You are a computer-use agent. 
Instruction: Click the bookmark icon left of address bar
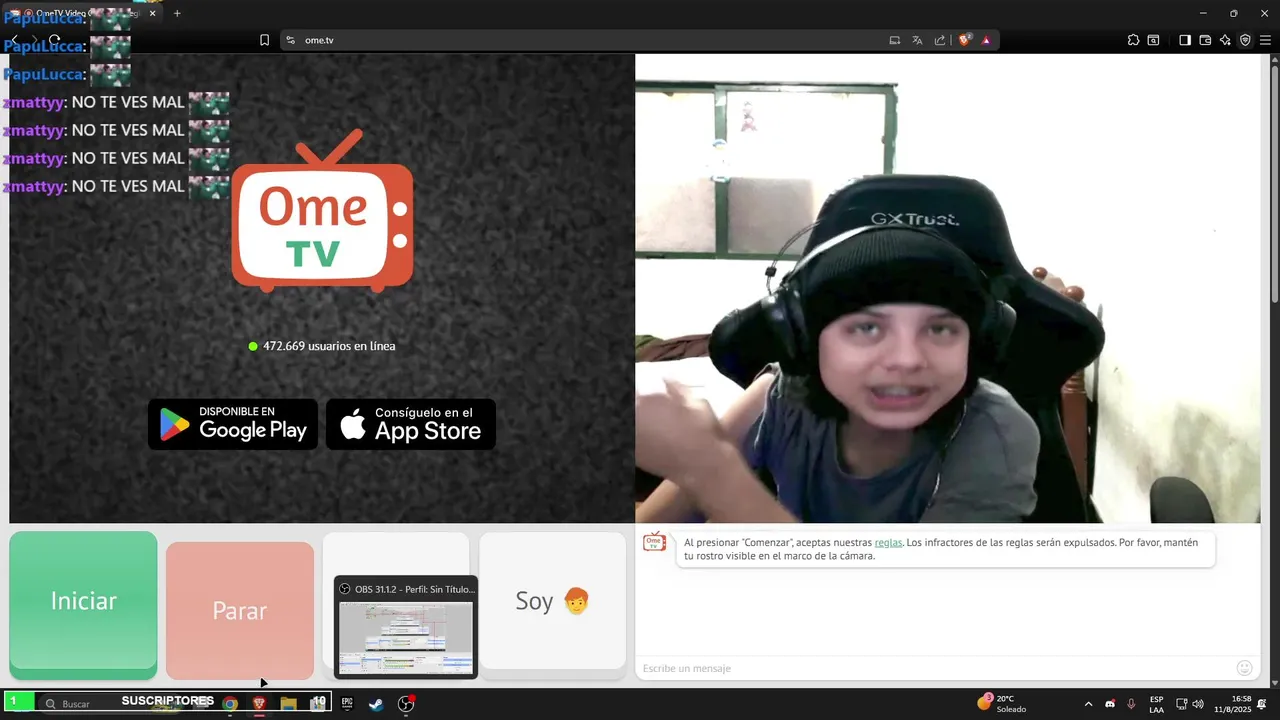coord(264,40)
